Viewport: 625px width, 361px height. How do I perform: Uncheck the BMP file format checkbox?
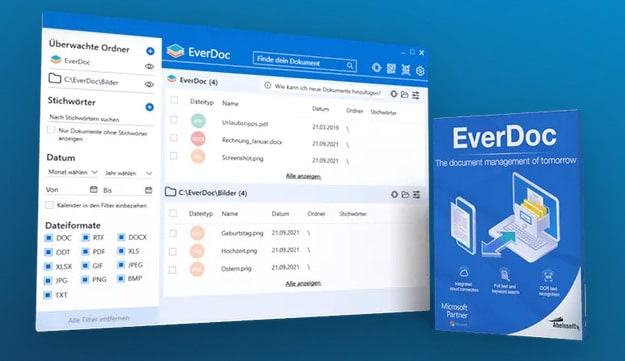click(121, 279)
